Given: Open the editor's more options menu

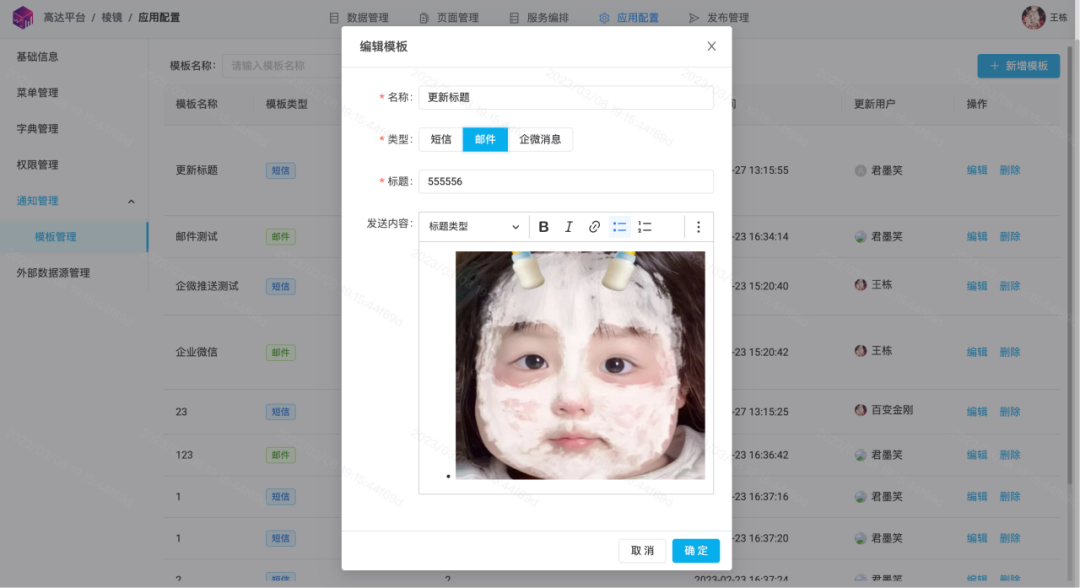Looking at the screenshot, I should click(698, 227).
